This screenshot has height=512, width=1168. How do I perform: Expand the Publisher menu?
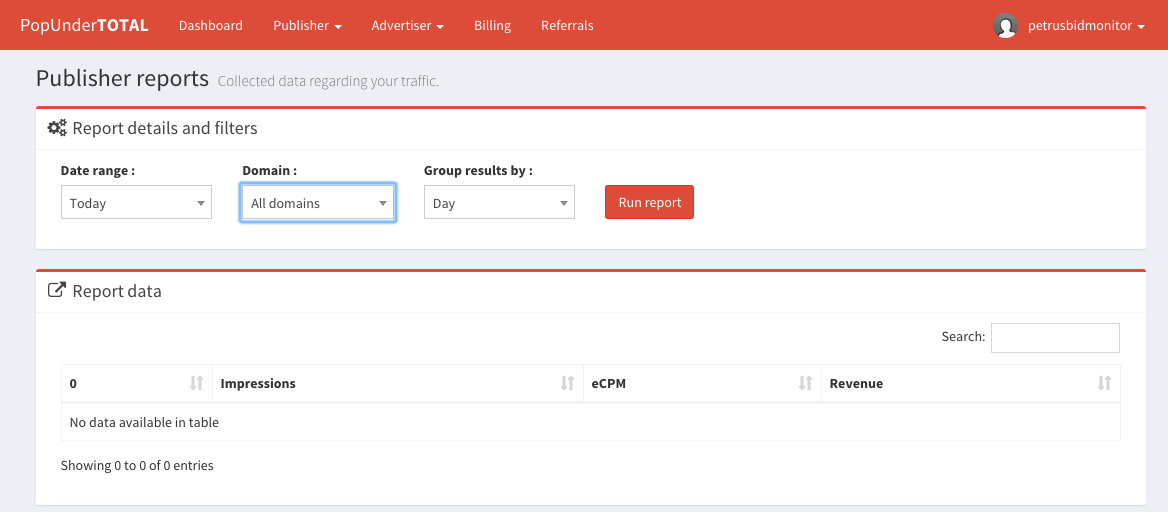(307, 26)
